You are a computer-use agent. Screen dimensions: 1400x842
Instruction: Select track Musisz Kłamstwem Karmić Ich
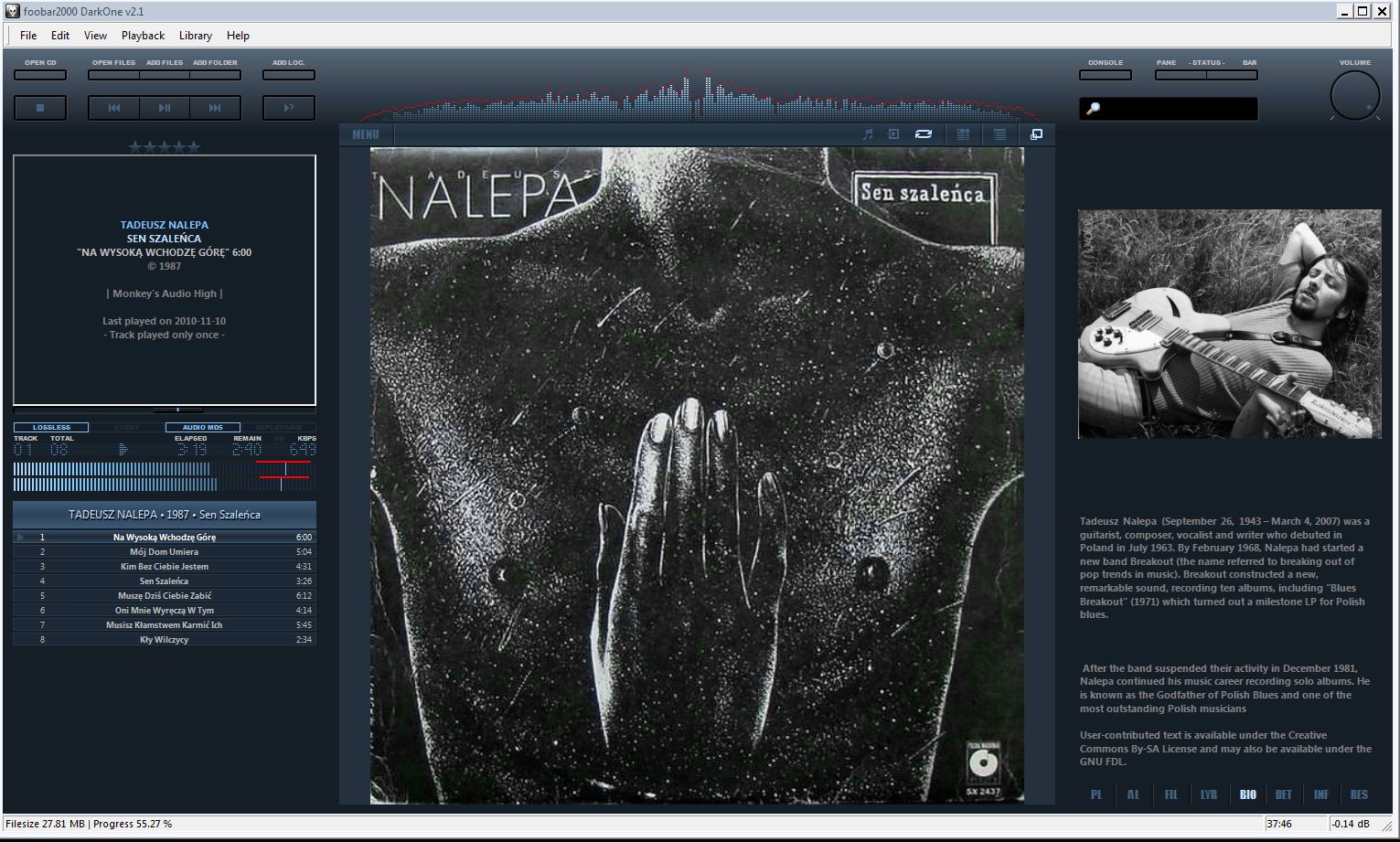pos(165,625)
